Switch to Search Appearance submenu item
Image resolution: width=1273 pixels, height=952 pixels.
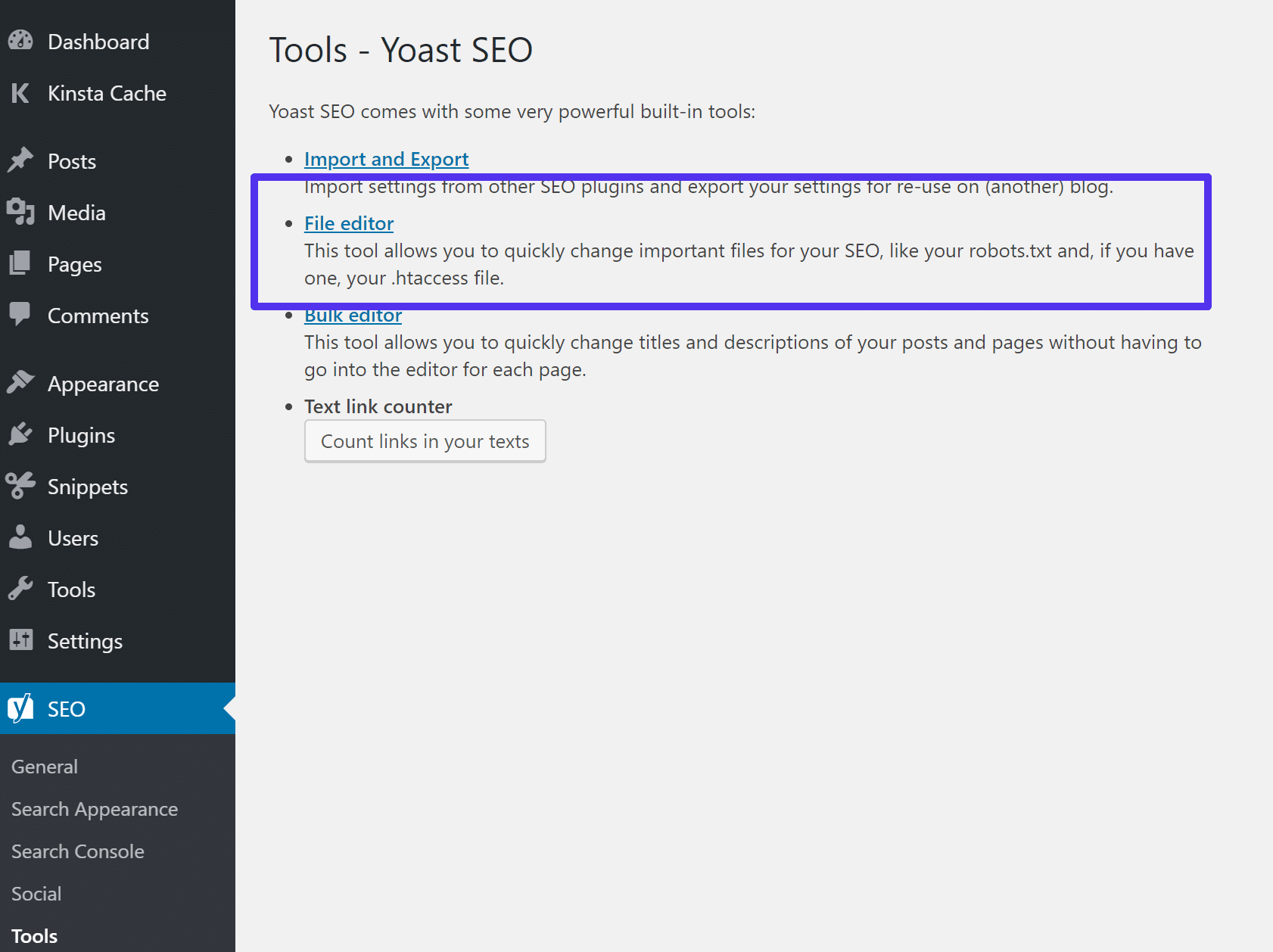94,808
